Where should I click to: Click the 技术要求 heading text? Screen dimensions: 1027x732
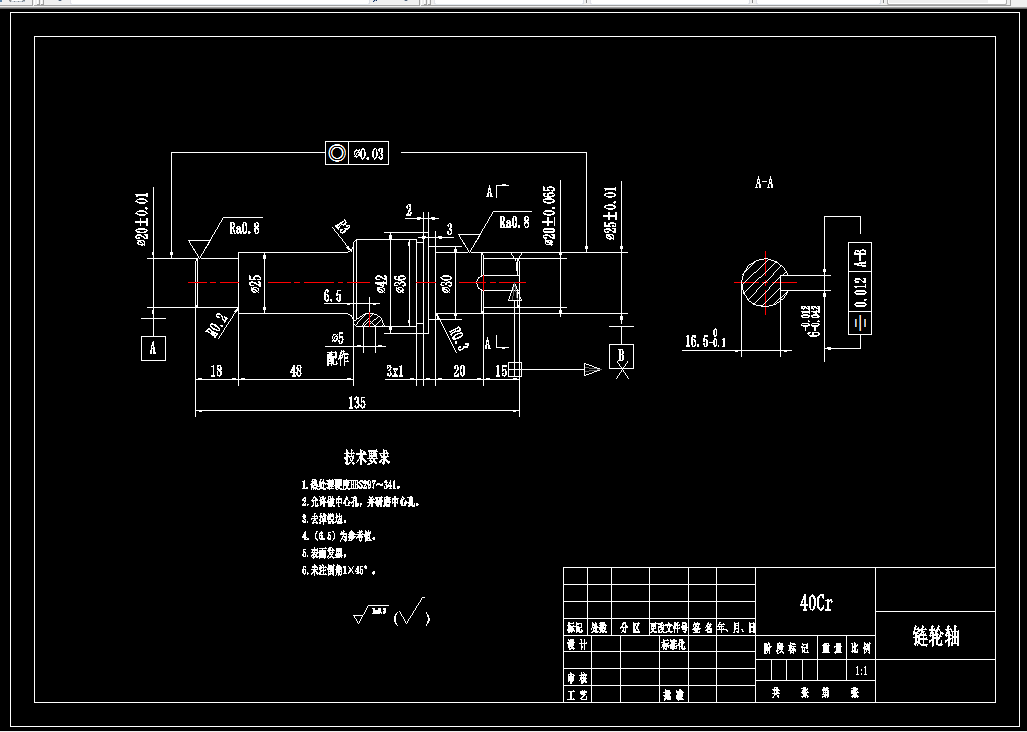click(369, 455)
